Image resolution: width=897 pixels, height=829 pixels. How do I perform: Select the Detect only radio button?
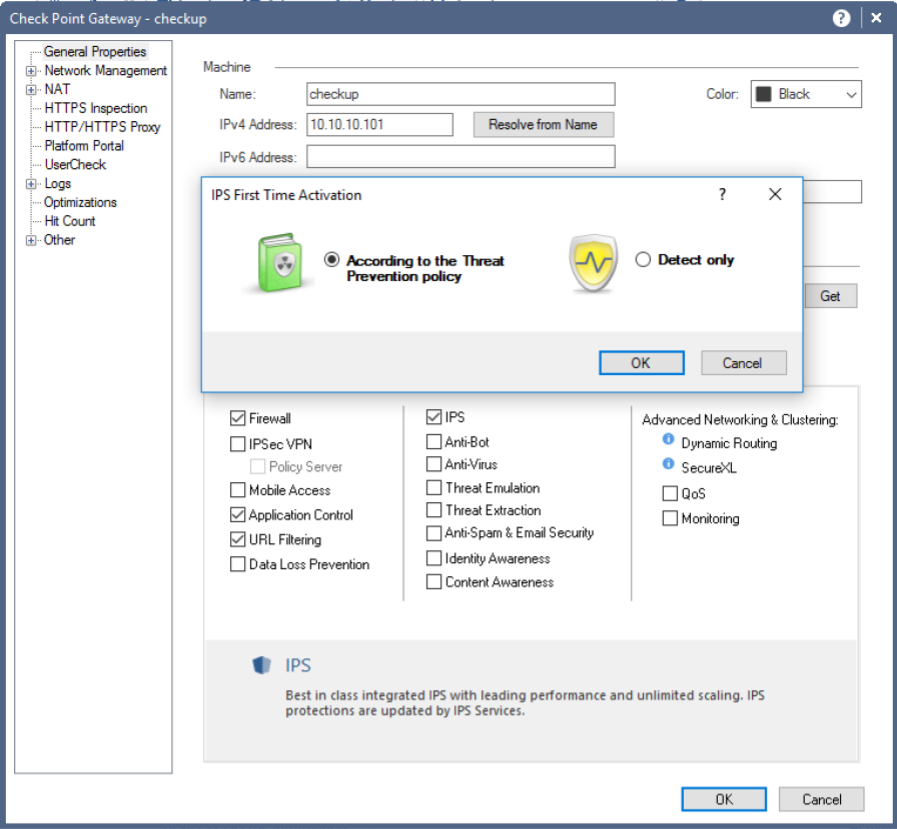click(x=643, y=260)
